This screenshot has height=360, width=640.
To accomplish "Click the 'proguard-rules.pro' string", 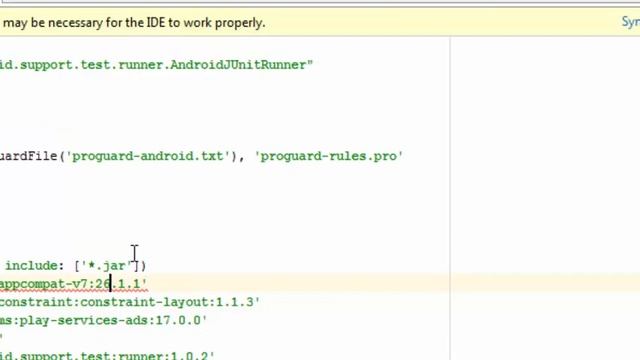I will (x=329, y=156).
